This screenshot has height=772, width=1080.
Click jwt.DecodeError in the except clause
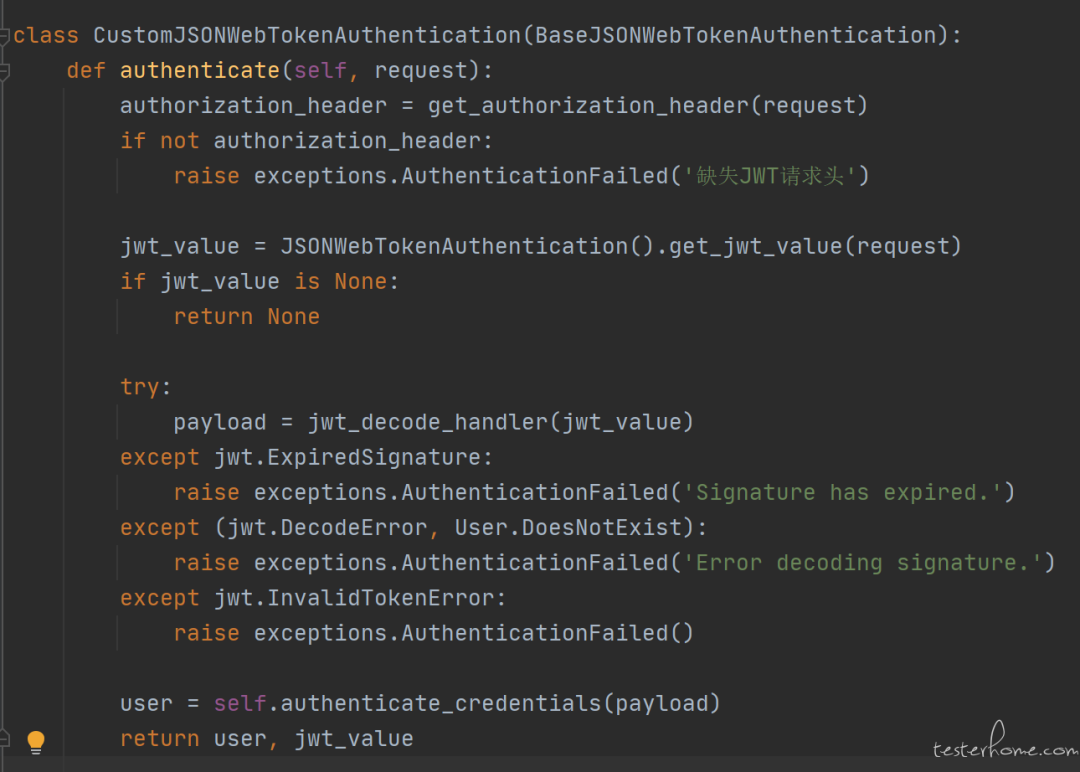pyautogui.click(x=327, y=527)
